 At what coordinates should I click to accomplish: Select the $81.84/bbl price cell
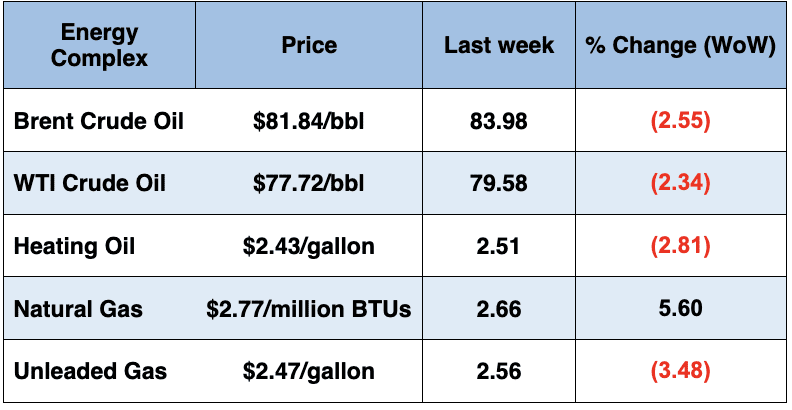[x=309, y=122]
